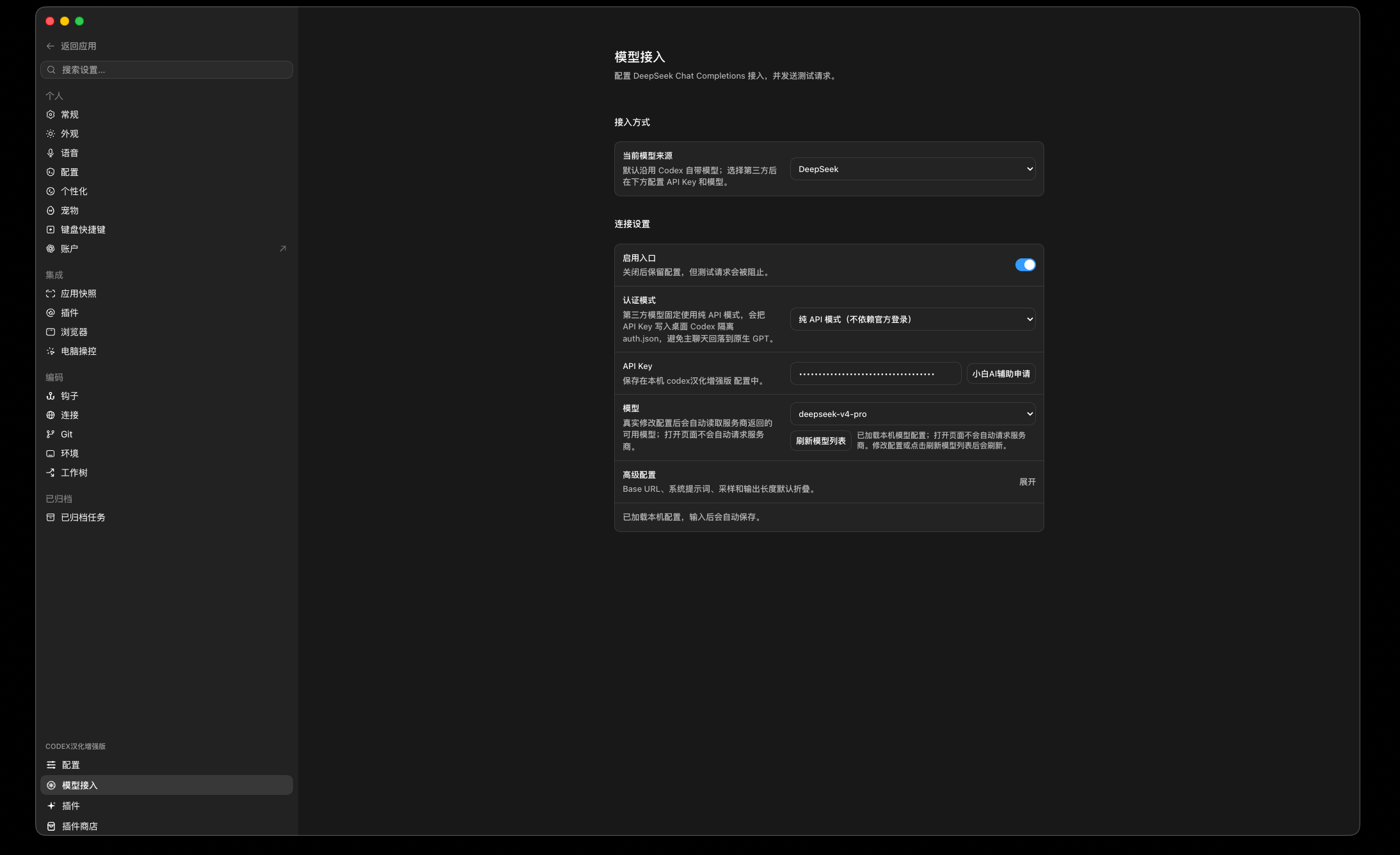Go to 键盘快捷键 settings
The width and height of the screenshot is (1400, 855).
point(166,230)
